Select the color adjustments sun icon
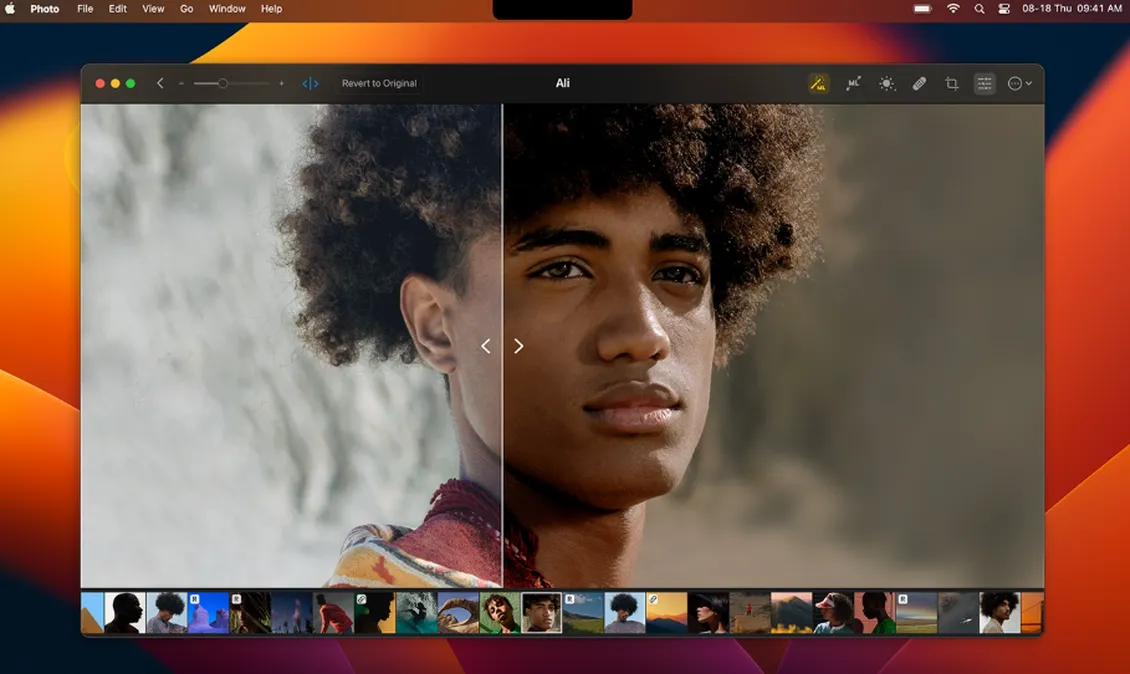Viewport: 1130px width, 674px height. pos(886,84)
